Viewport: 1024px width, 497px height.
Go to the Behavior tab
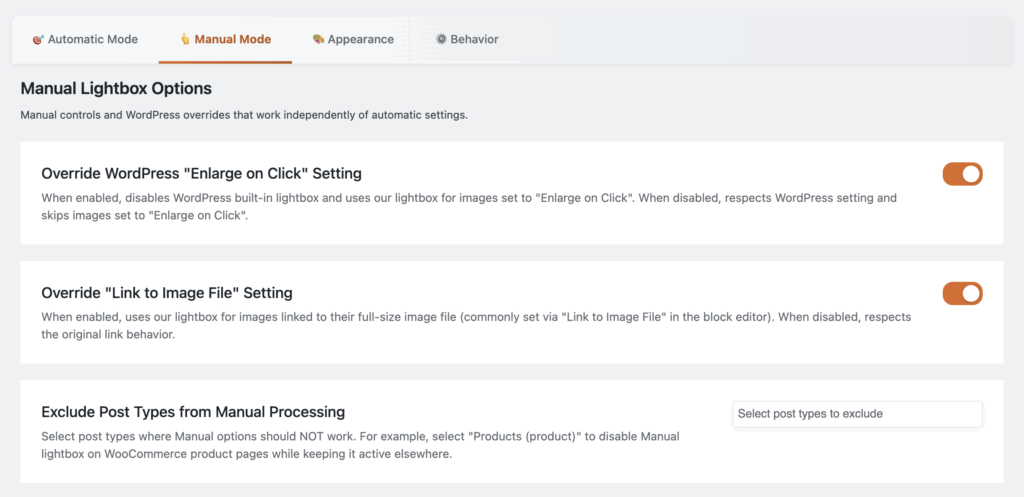474,40
